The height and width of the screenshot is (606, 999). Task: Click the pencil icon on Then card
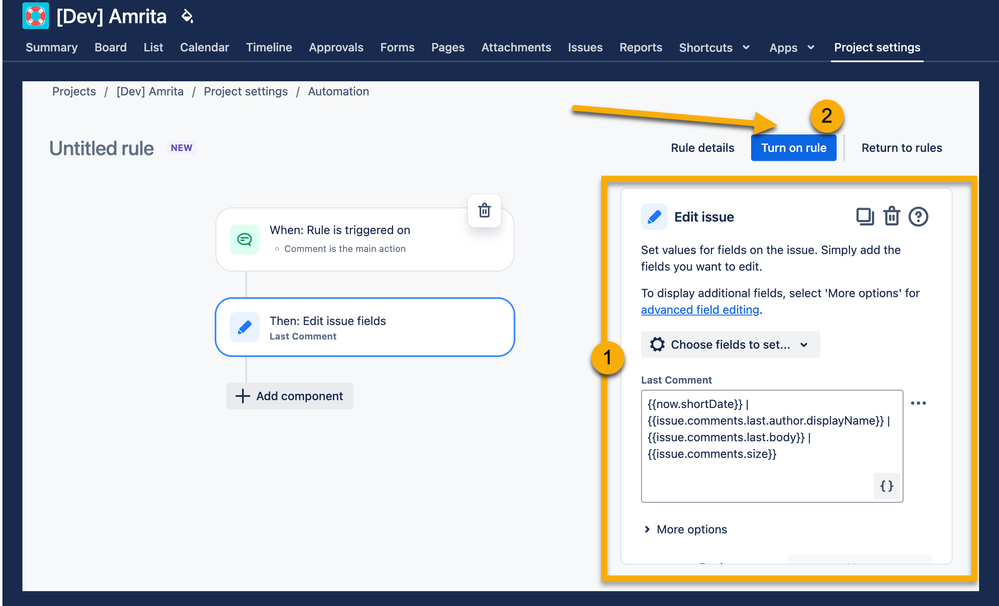coord(245,328)
